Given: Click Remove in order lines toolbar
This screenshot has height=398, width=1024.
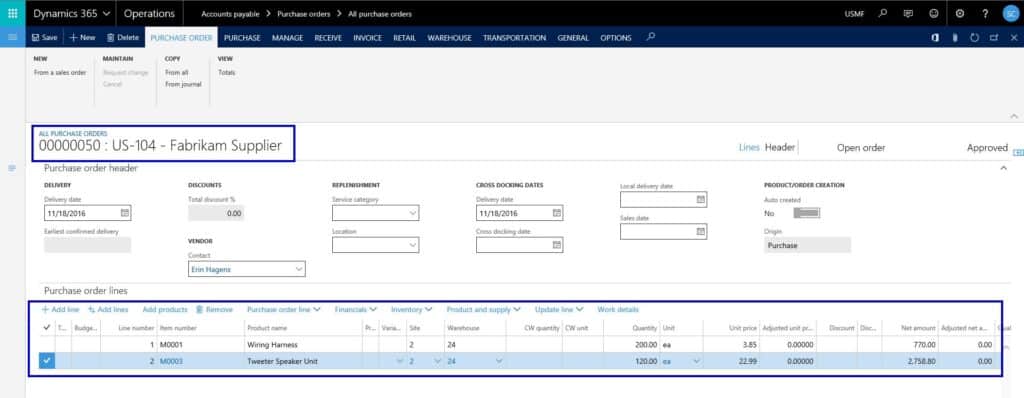Looking at the screenshot, I should [x=214, y=309].
